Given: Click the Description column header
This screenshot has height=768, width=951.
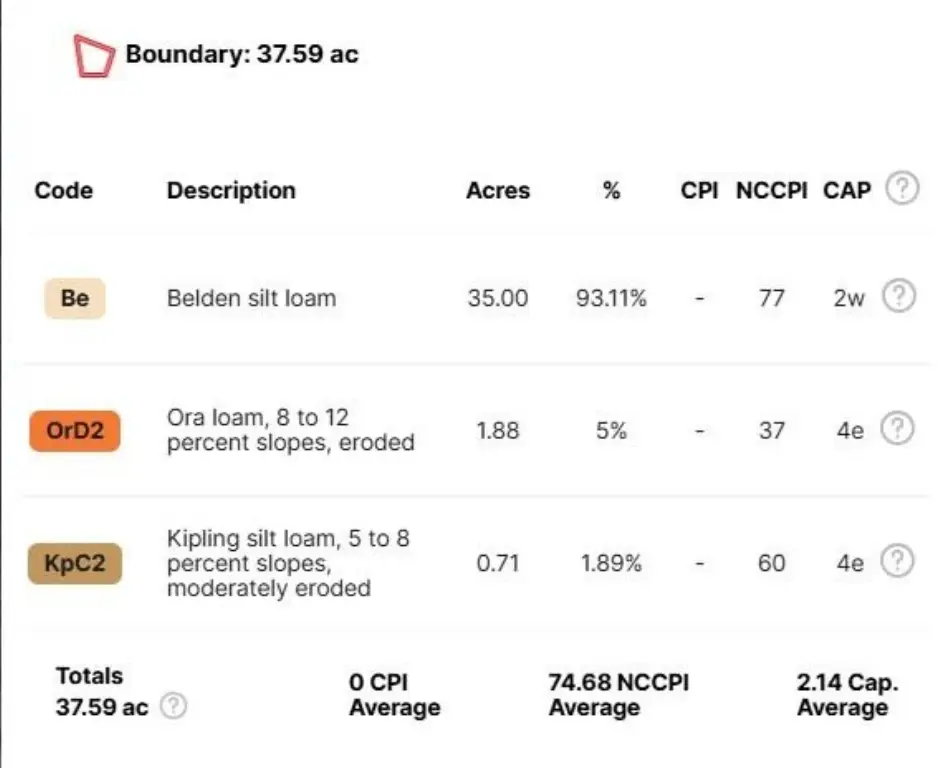Looking at the screenshot, I should point(231,190).
